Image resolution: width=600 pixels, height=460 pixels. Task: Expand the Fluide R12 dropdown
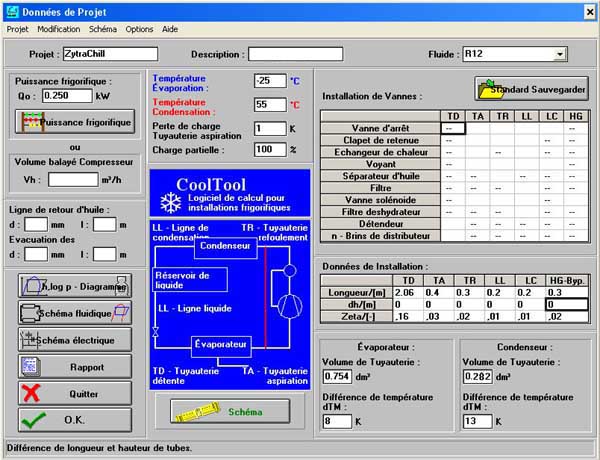tap(560, 54)
